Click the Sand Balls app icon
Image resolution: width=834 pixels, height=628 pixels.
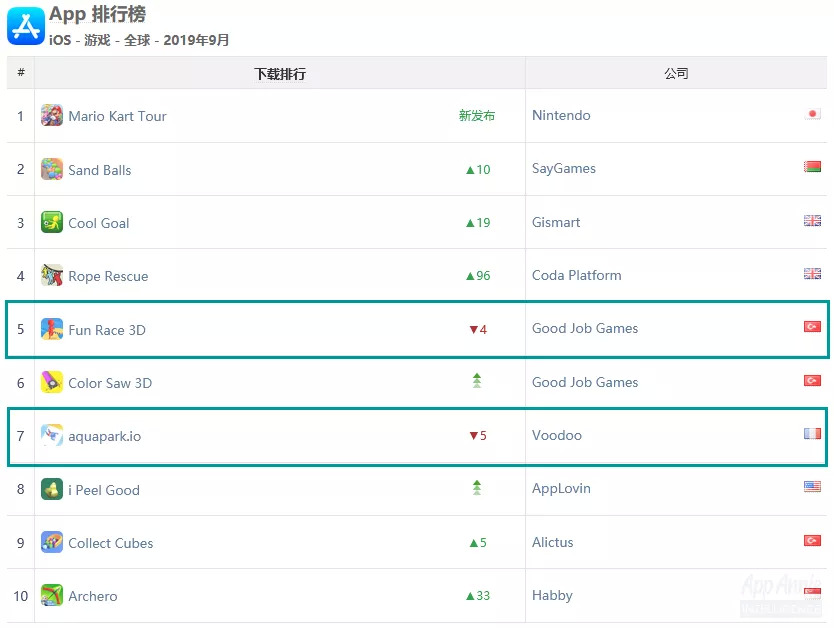tap(52, 170)
